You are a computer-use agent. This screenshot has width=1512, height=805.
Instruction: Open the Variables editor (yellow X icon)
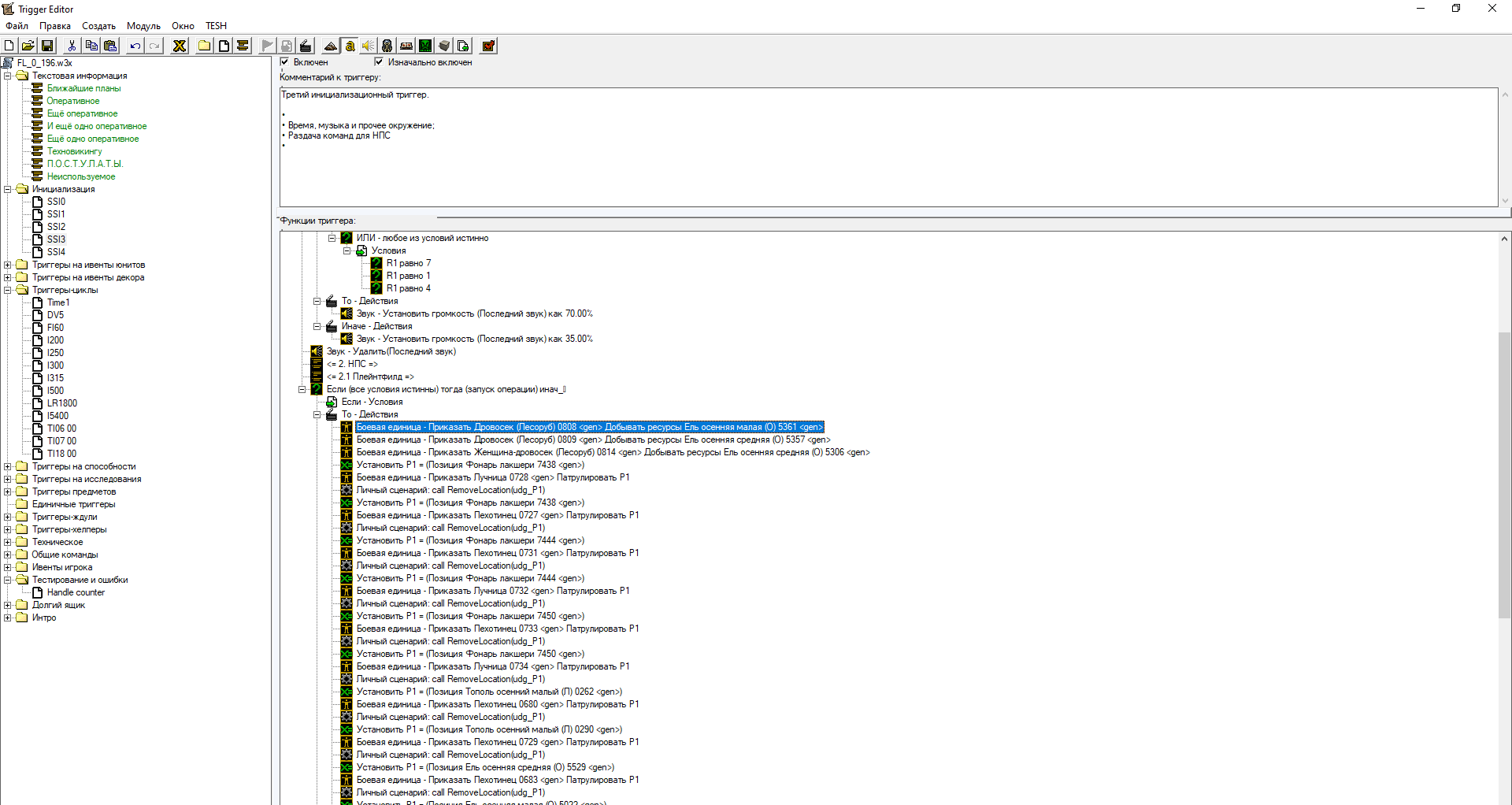tap(180, 46)
